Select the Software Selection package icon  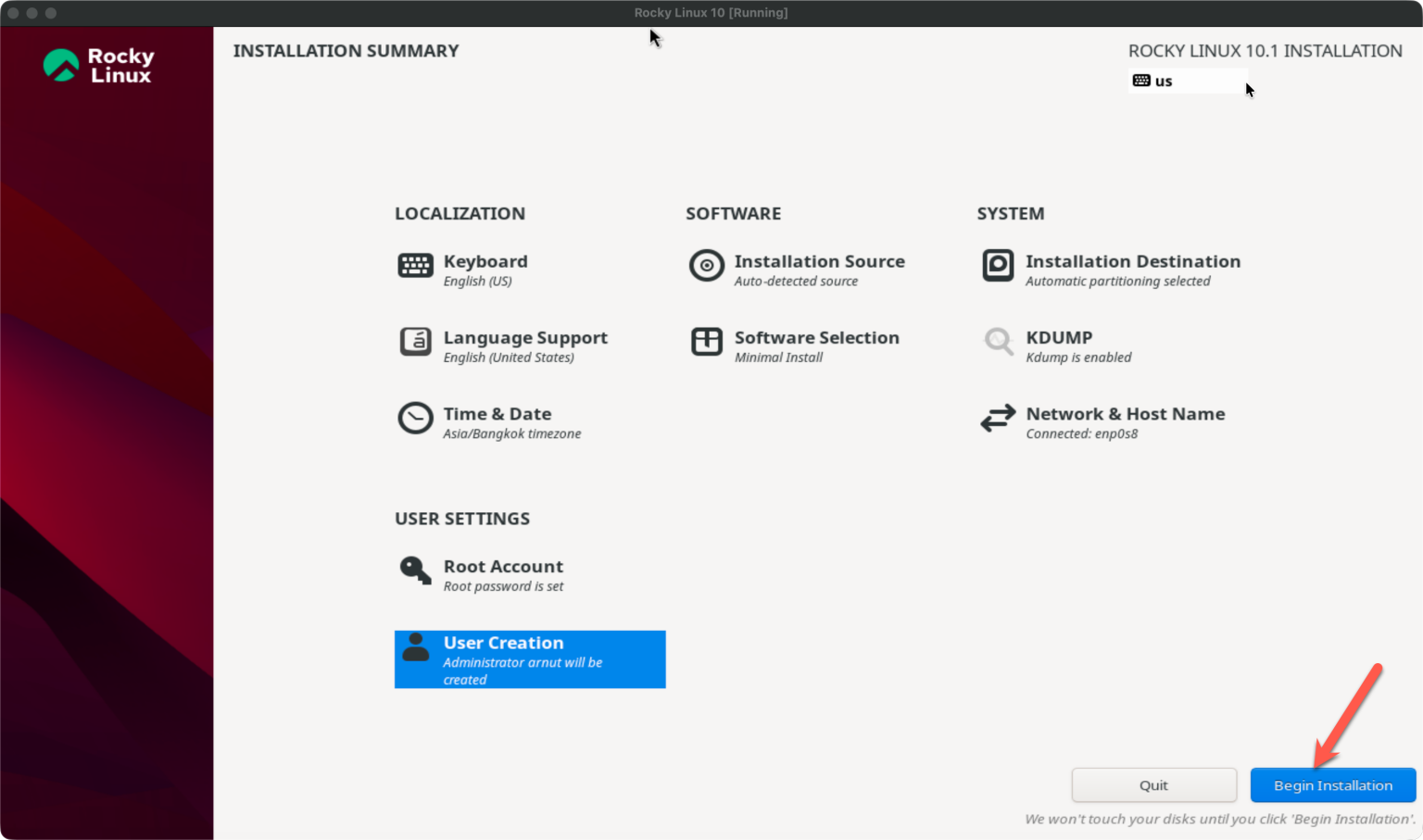(x=706, y=342)
